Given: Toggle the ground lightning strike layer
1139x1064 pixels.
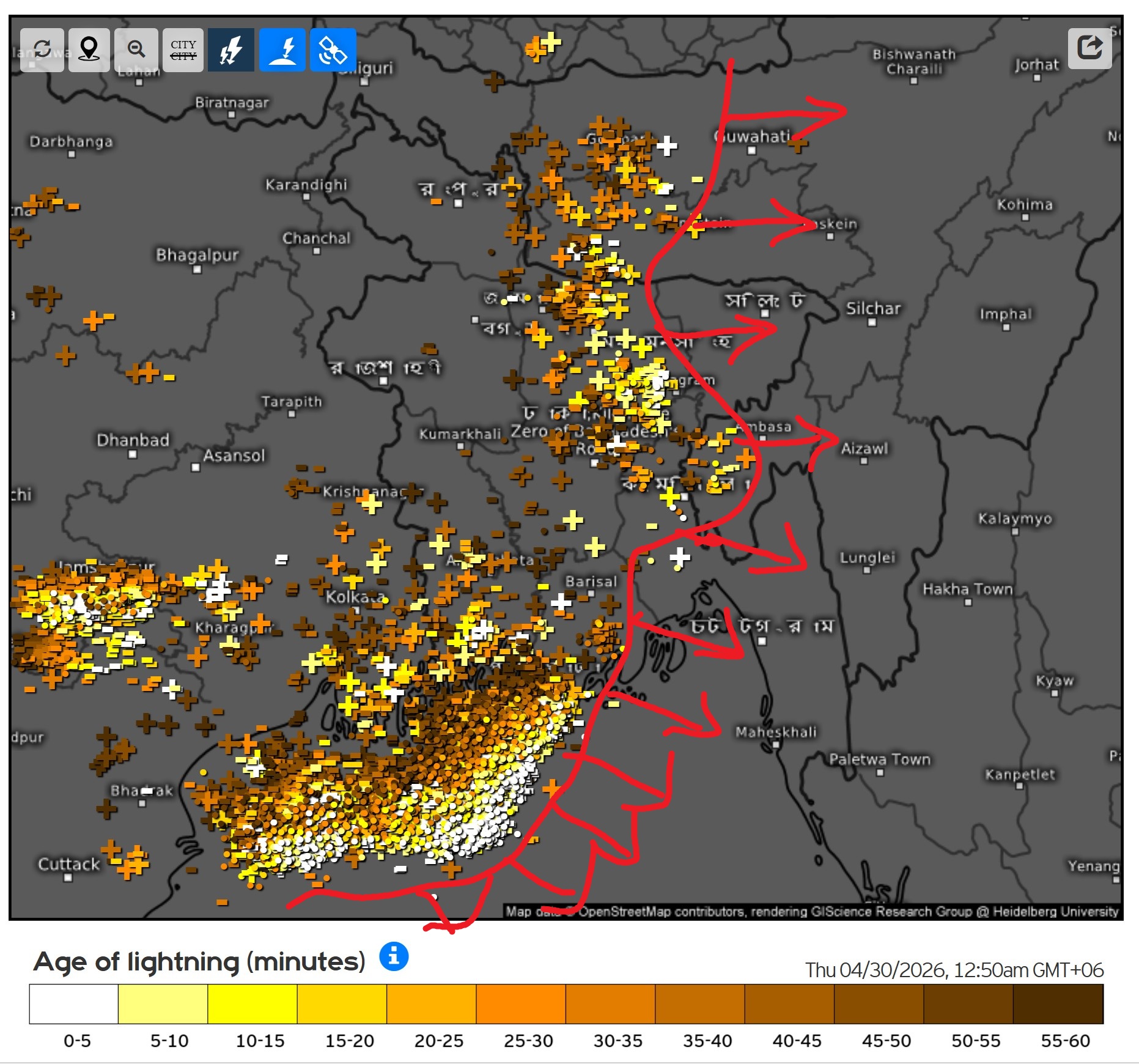Looking at the screenshot, I should pos(282,50).
